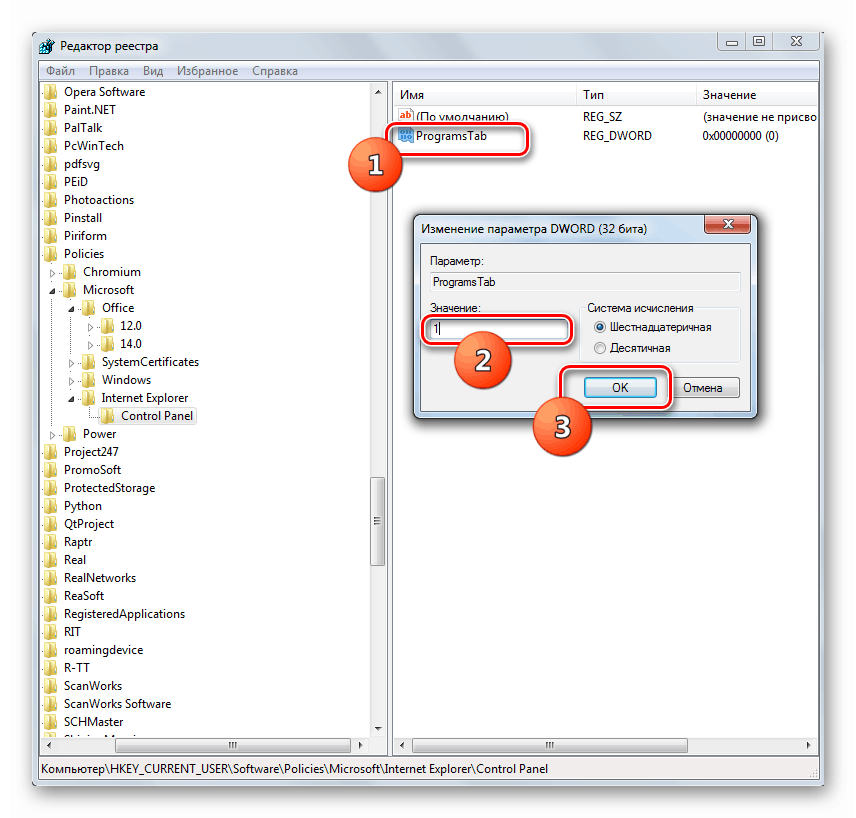This screenshot has height=818, width=856.
Task: Click the Internet Explorer folder icon
Action: coord(88,398)
